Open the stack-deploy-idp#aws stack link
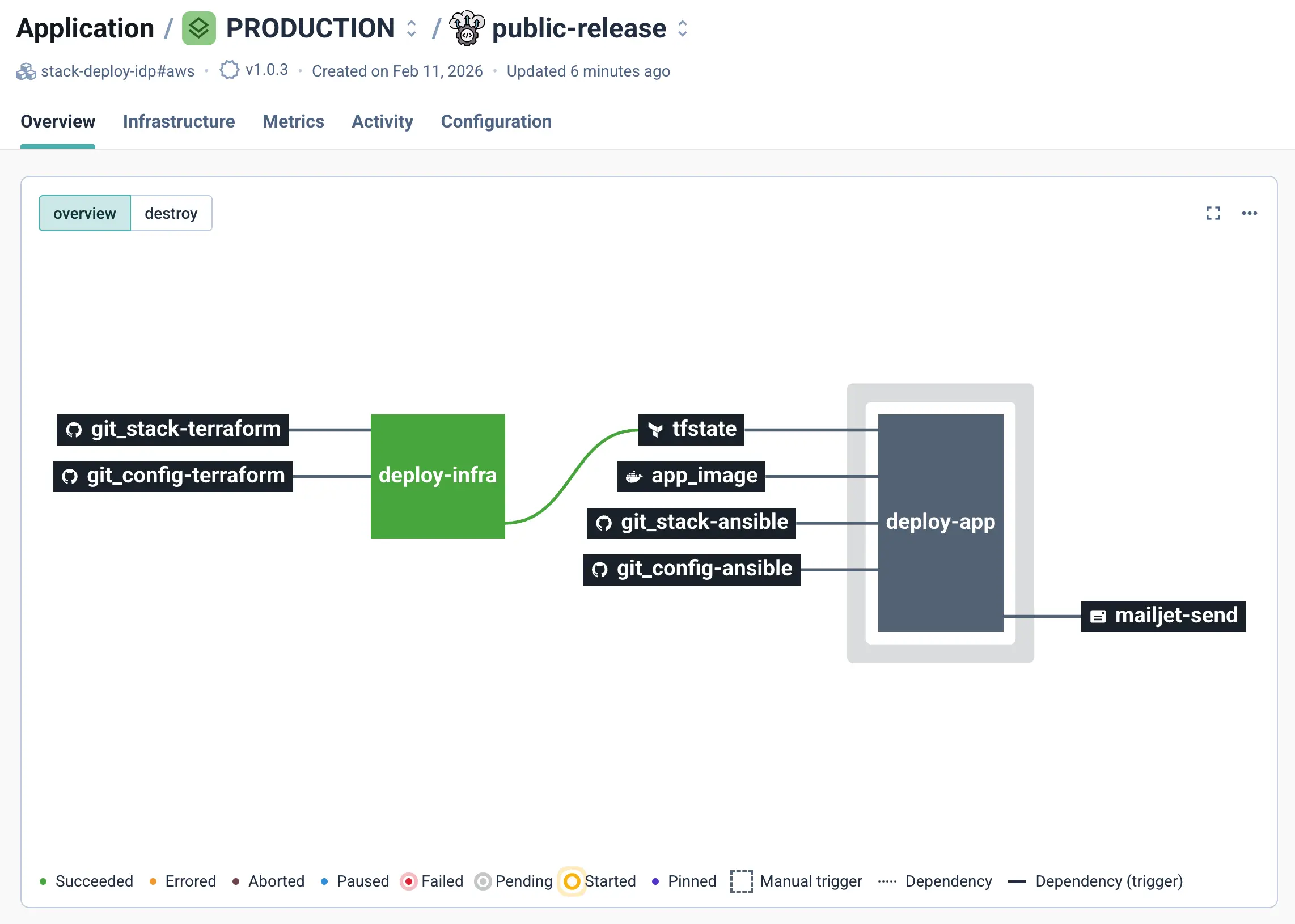 tap(118, 71)
